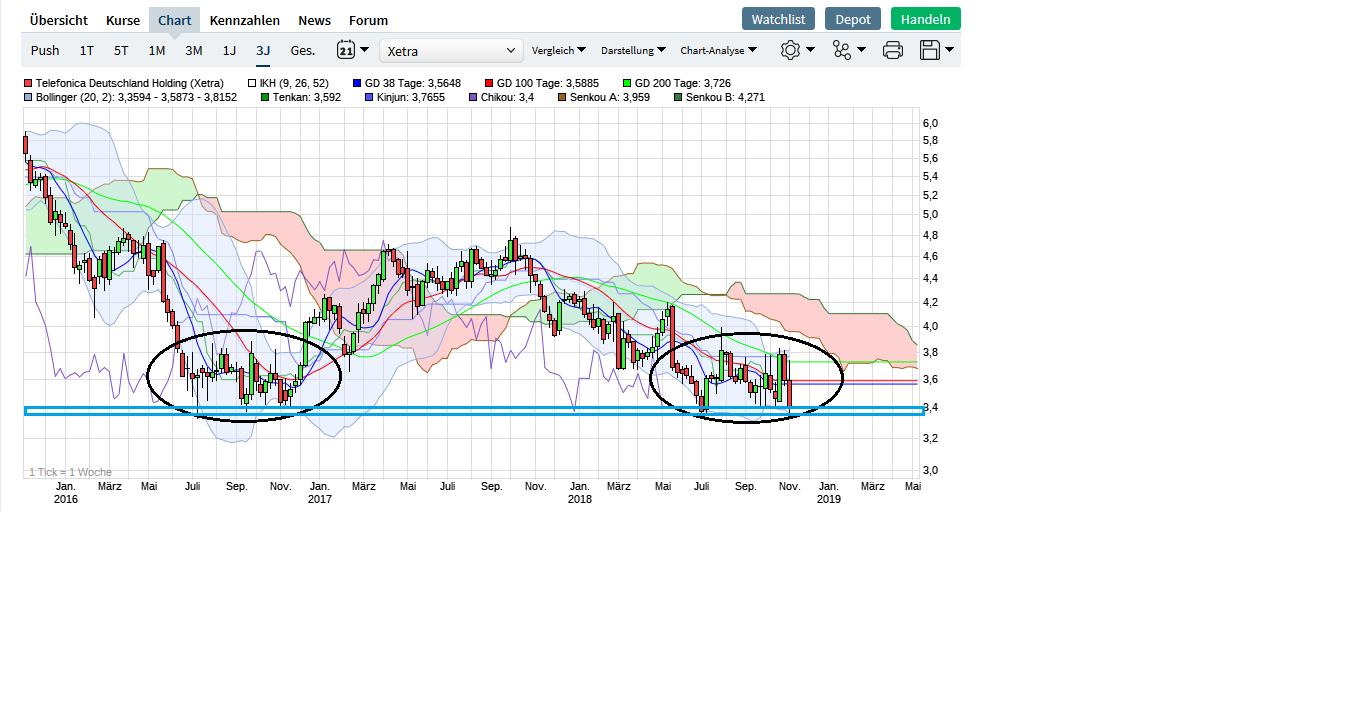Select the 1M timeframe button
1366x728 pixels.
[x=156, y=50]
